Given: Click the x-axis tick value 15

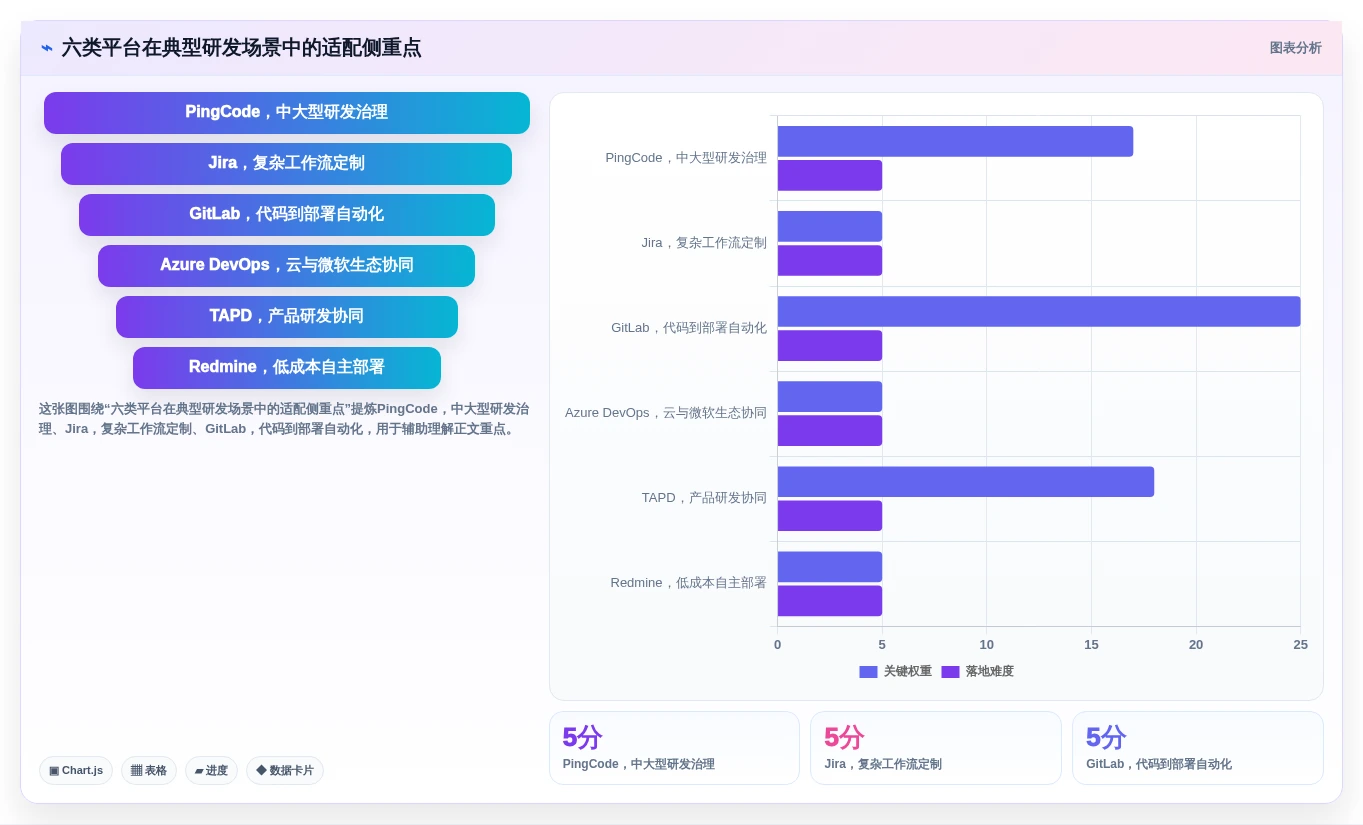Looking at the screenshot, I should click(x=1091, y=645).
